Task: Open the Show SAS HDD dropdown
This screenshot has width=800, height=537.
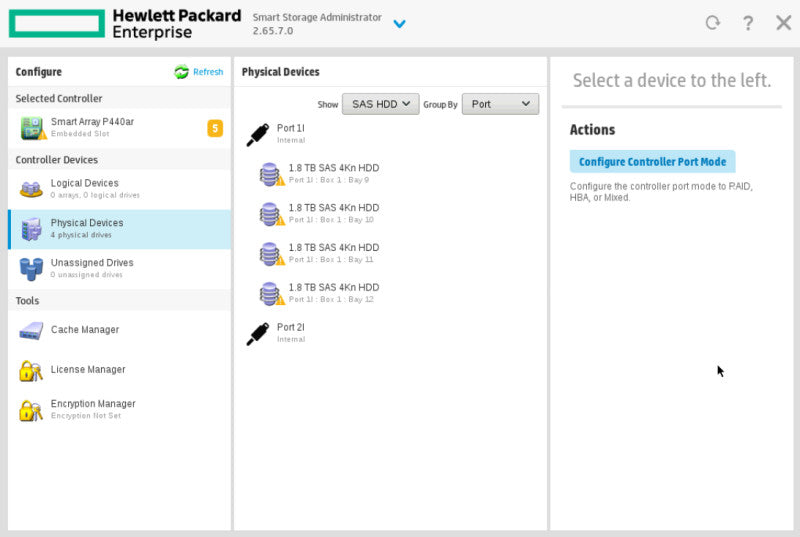Action: pyautogui.click(x=381, y=104)
